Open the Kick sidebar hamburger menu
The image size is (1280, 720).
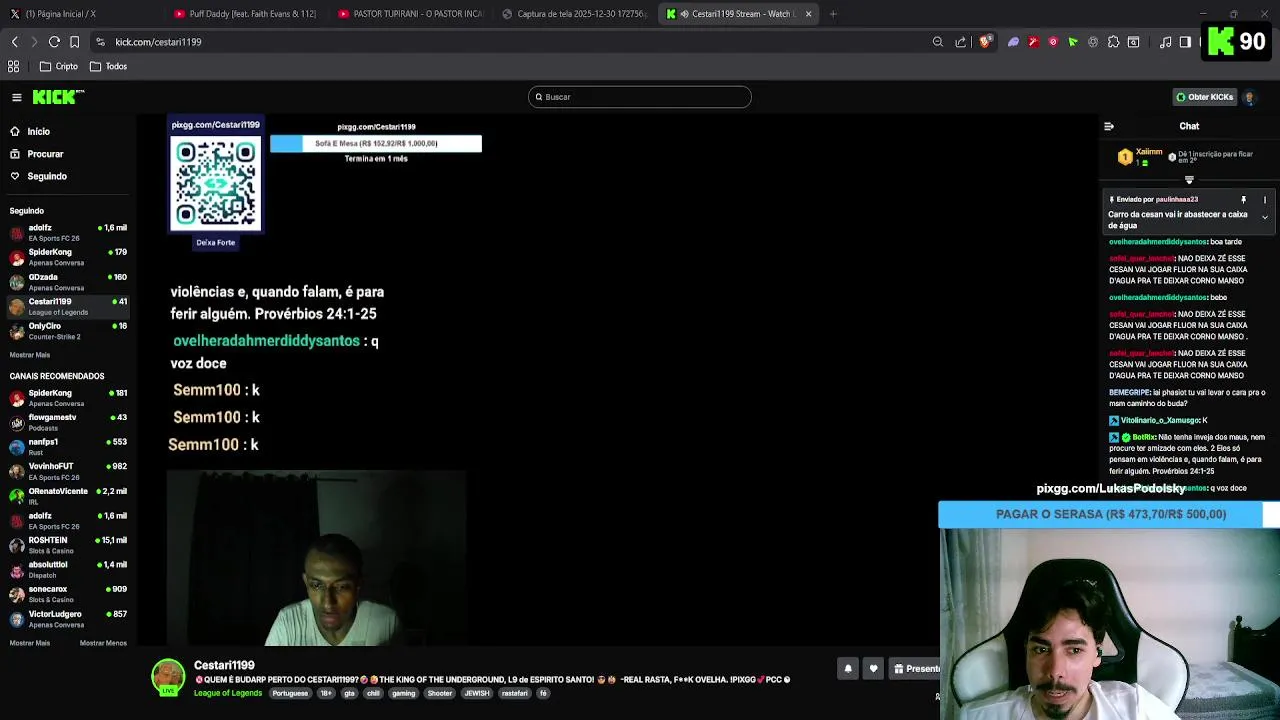[17, 97]
